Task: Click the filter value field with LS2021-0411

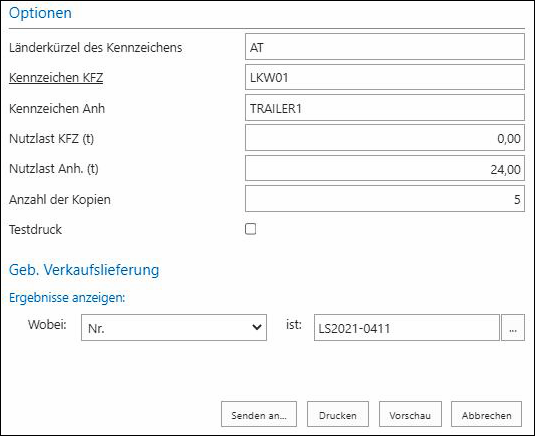Action: click(406, 328)
